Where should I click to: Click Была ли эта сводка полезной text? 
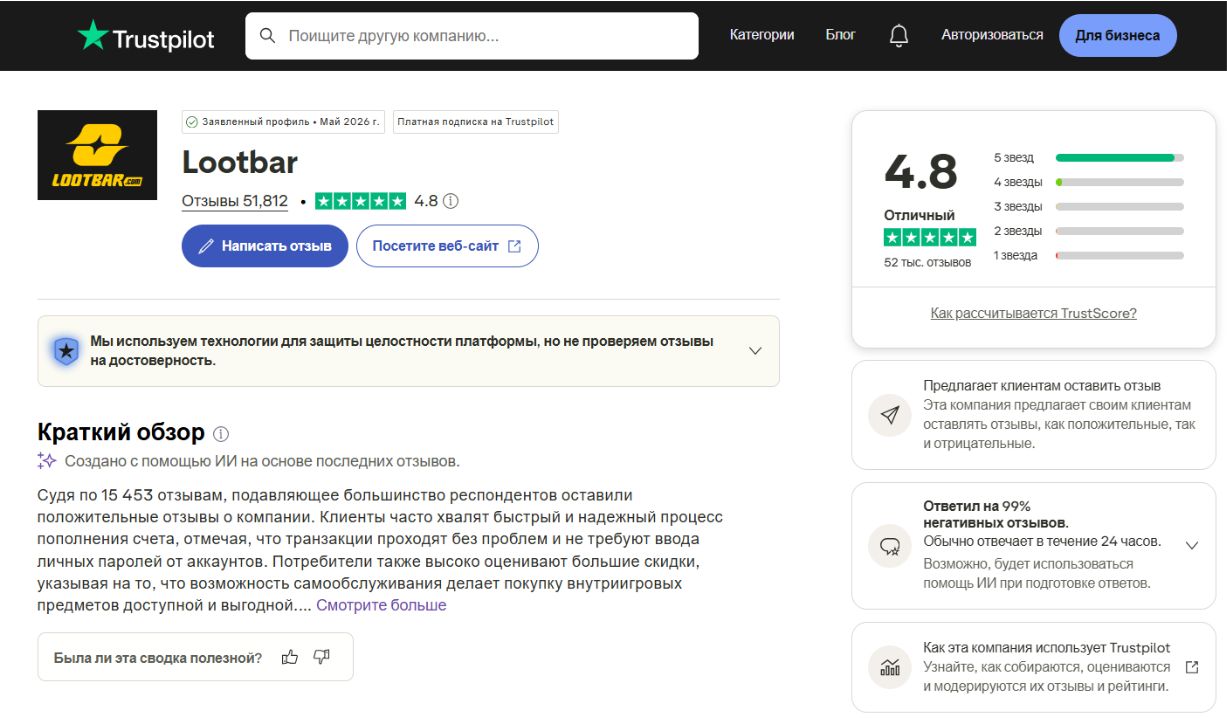click(x=158, y=657)
